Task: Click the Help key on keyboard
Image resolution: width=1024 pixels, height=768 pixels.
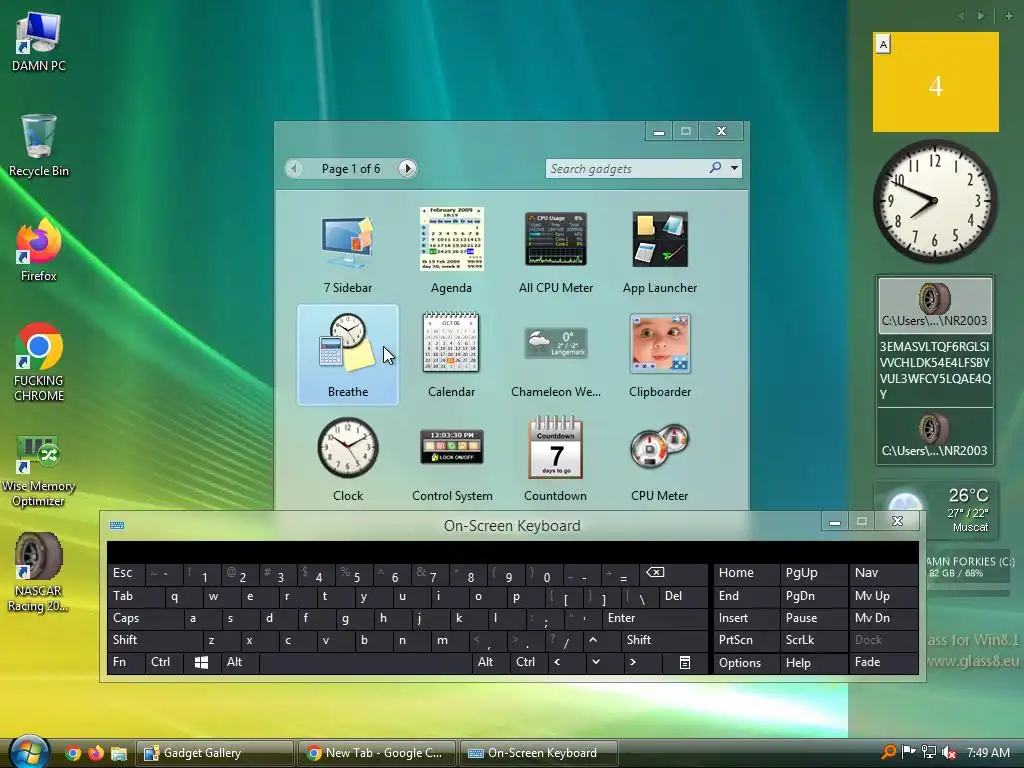Action: pyautogui.click(x=813, y=662)
